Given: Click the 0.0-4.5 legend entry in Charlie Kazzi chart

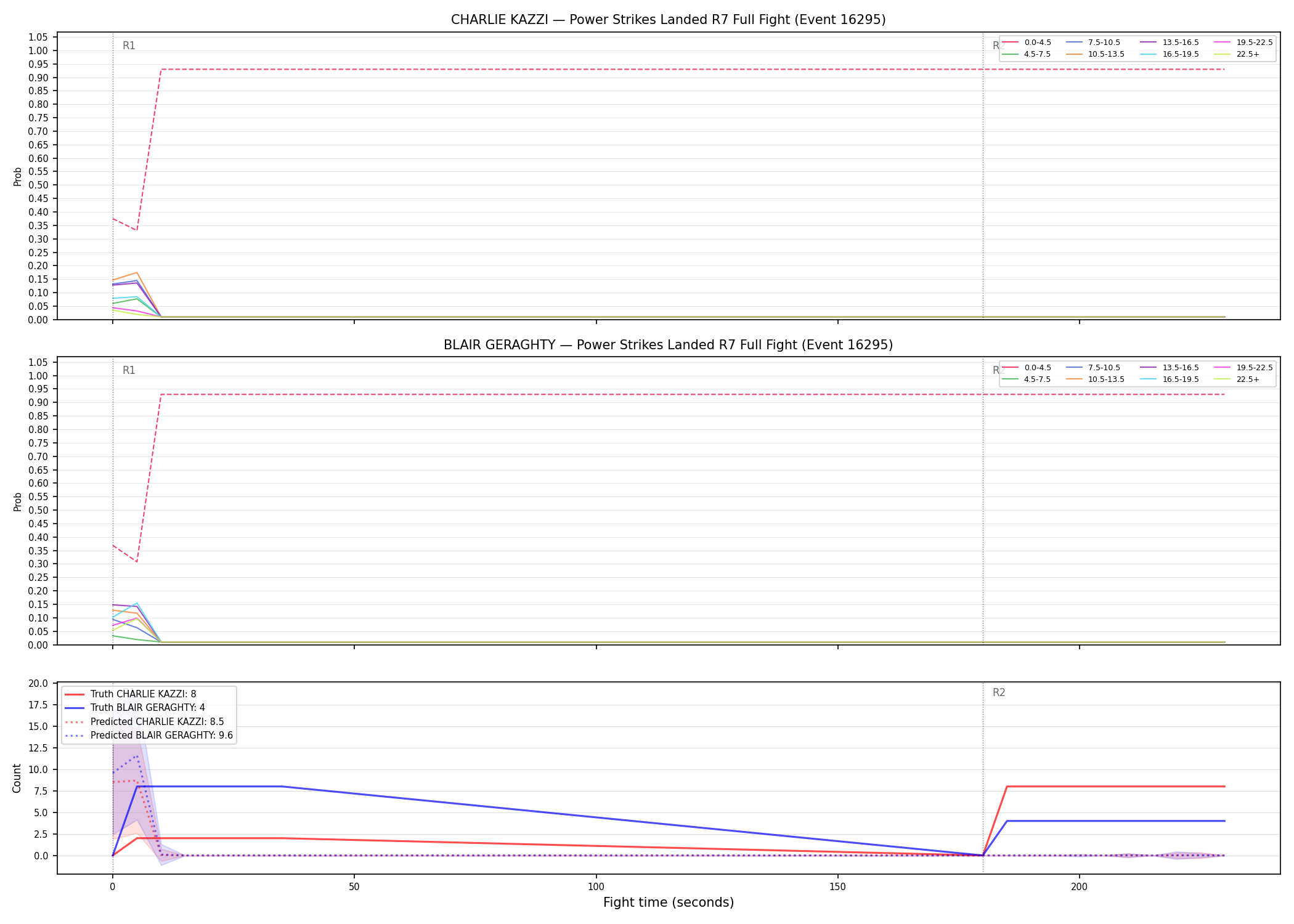Looking at the screenshot, I should click(x=1027, y=43).
